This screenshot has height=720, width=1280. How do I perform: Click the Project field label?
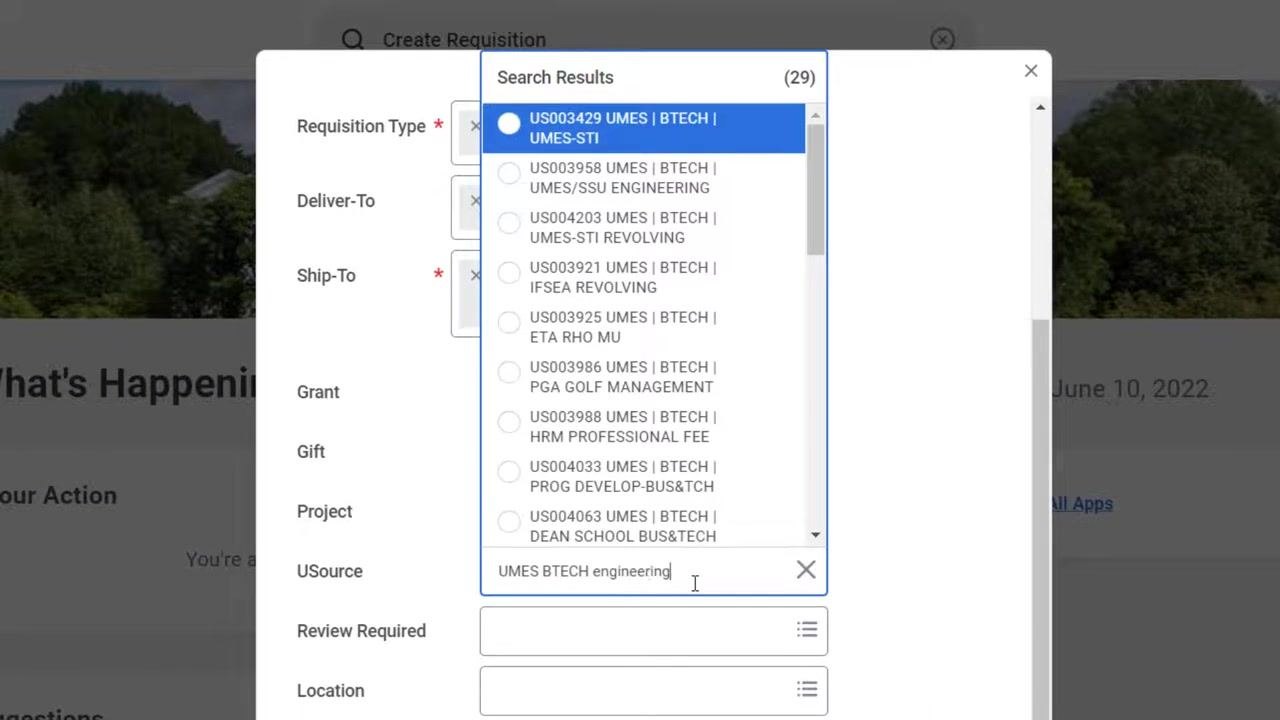325,511
